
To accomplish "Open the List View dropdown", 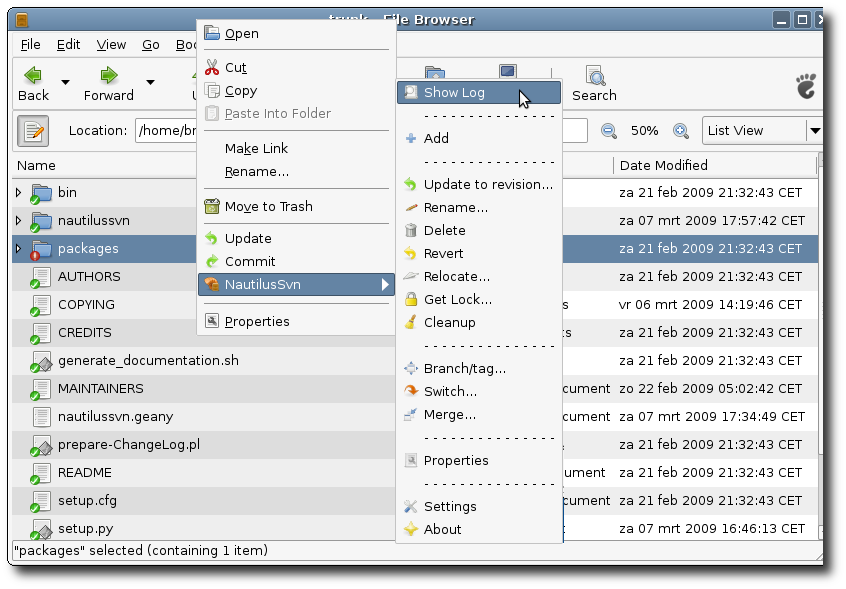I will [x=762, y=131].
